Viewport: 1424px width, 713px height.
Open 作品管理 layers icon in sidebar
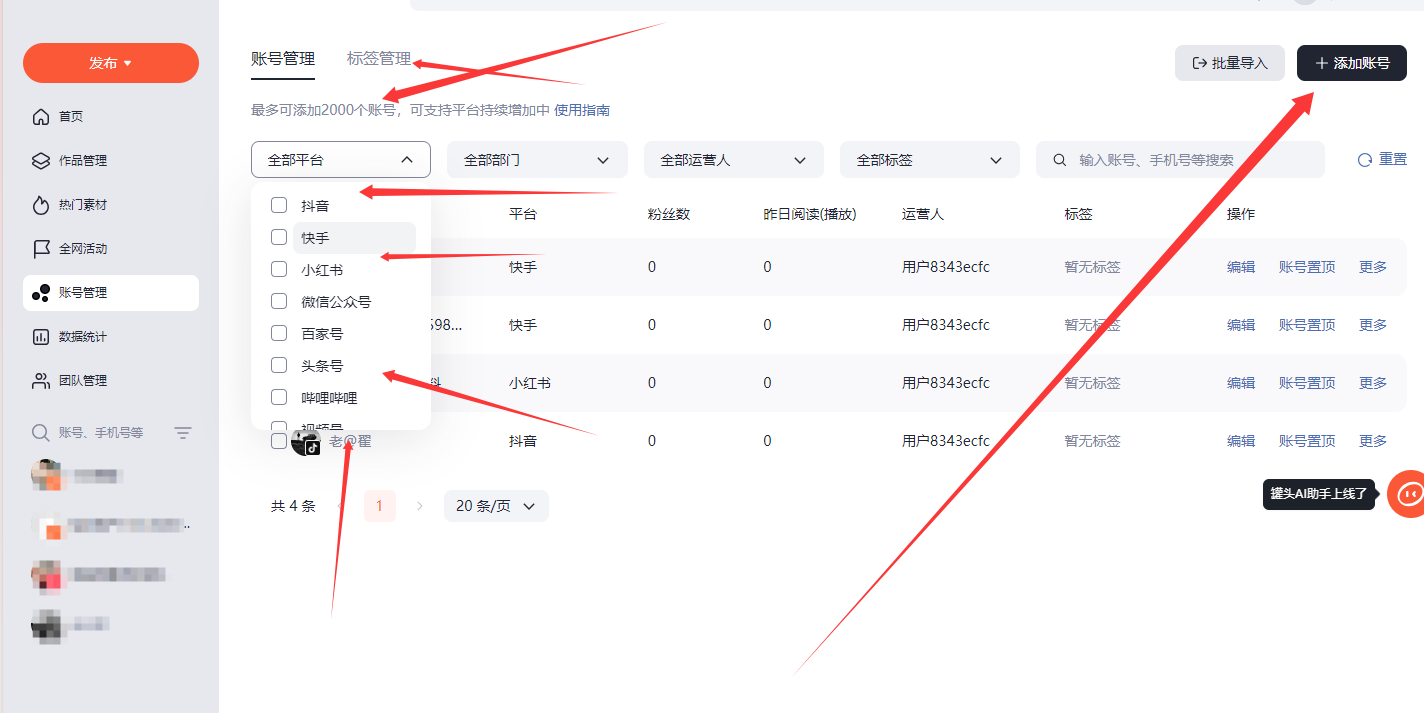click(x=41, y=161)
